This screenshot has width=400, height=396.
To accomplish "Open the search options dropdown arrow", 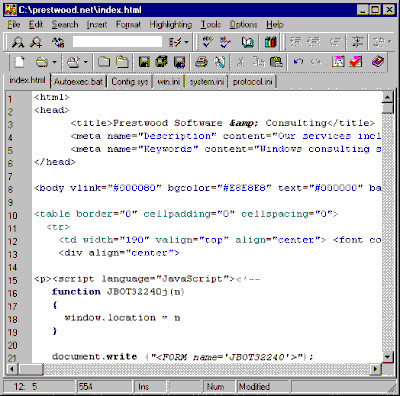I will point(186,42).
